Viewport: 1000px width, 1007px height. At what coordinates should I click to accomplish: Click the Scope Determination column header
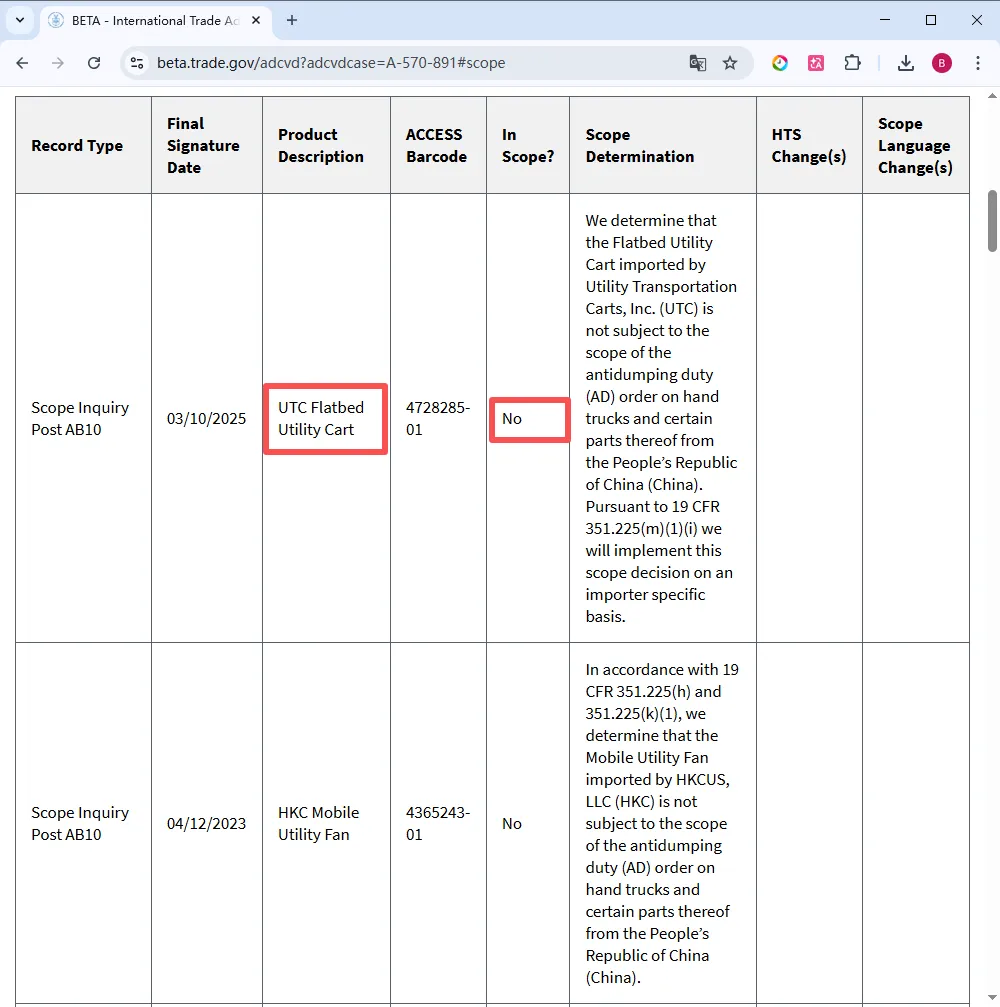(640, 146)
